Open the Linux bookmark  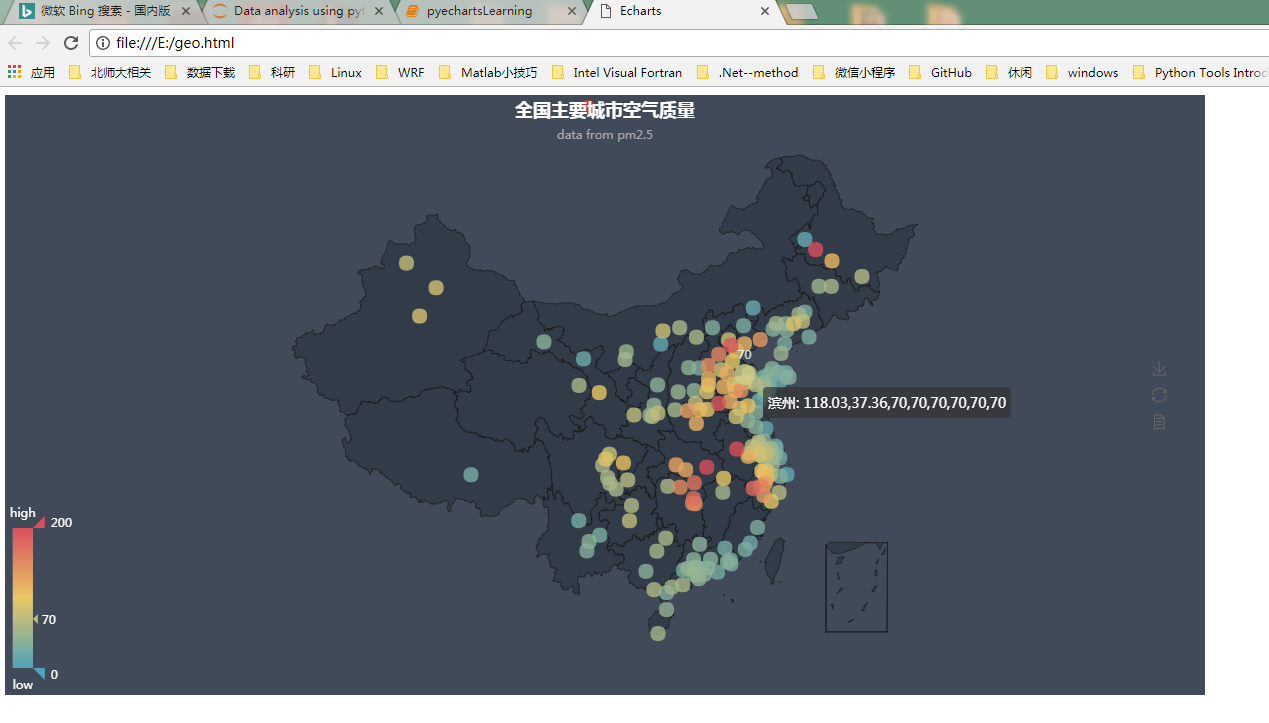(x=344, y=71)
